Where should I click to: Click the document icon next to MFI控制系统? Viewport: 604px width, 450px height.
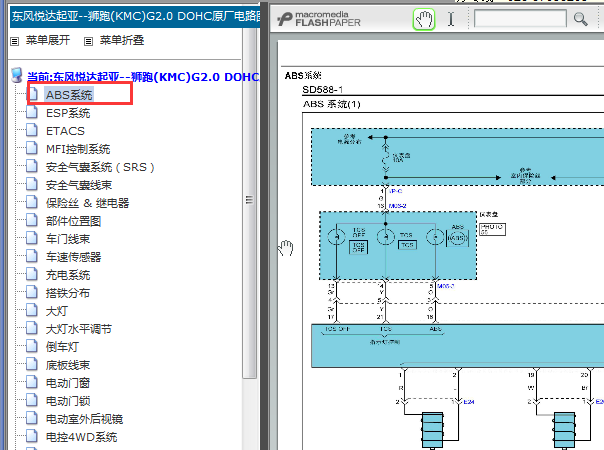[32, 148]
